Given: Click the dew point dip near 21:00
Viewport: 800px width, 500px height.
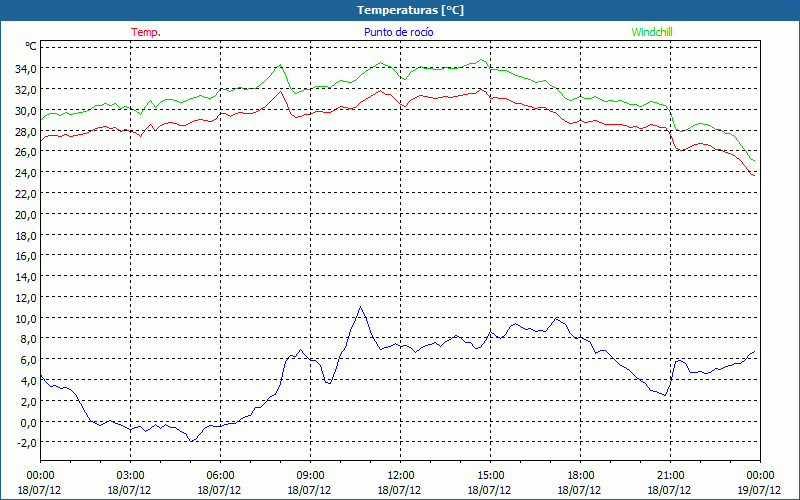Looking at the screenshot, I should tap(665, 395).
